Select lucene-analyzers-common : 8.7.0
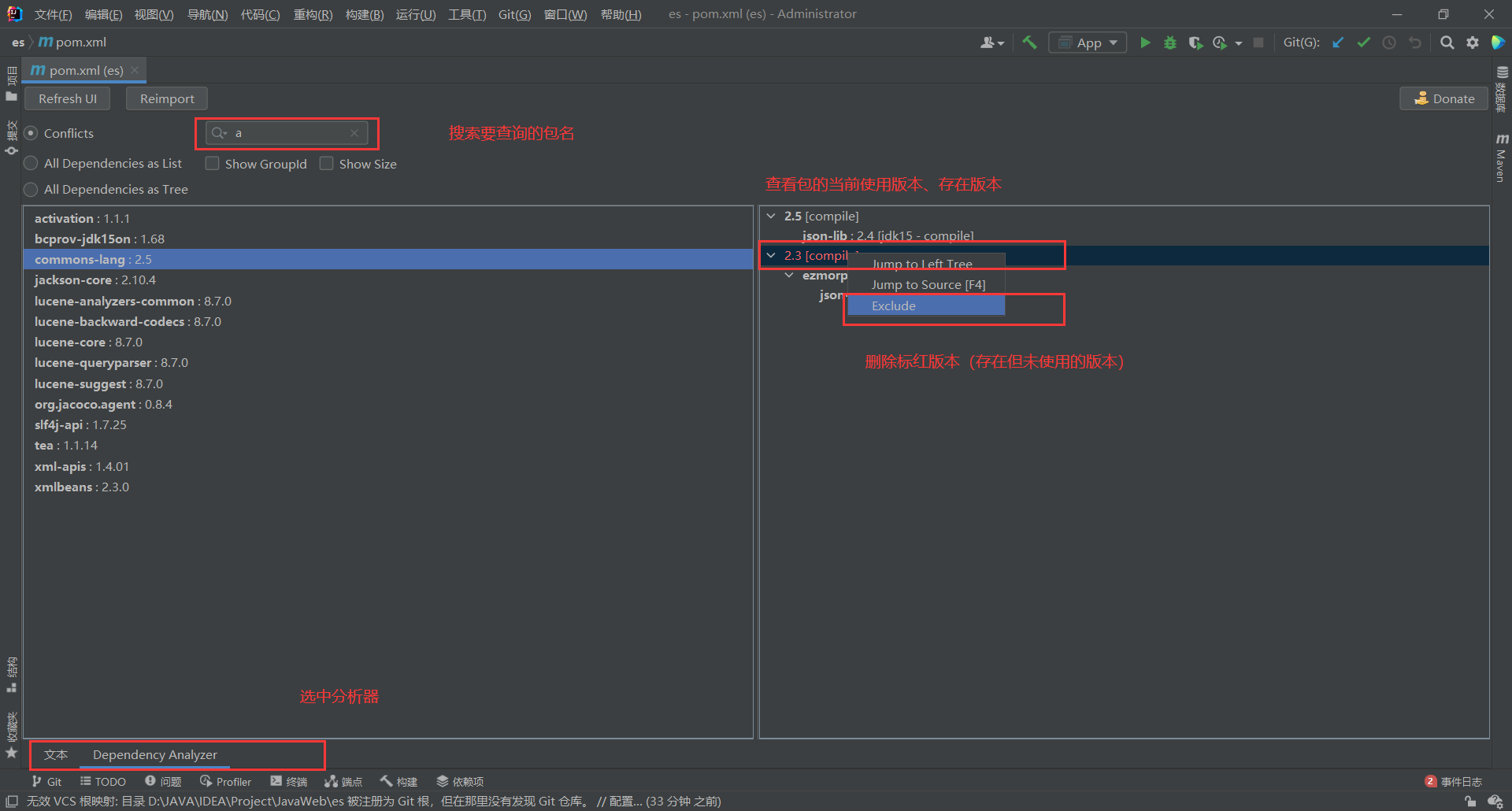The width and height of the screenshot is (1512, 811). (x=388, y=301)
